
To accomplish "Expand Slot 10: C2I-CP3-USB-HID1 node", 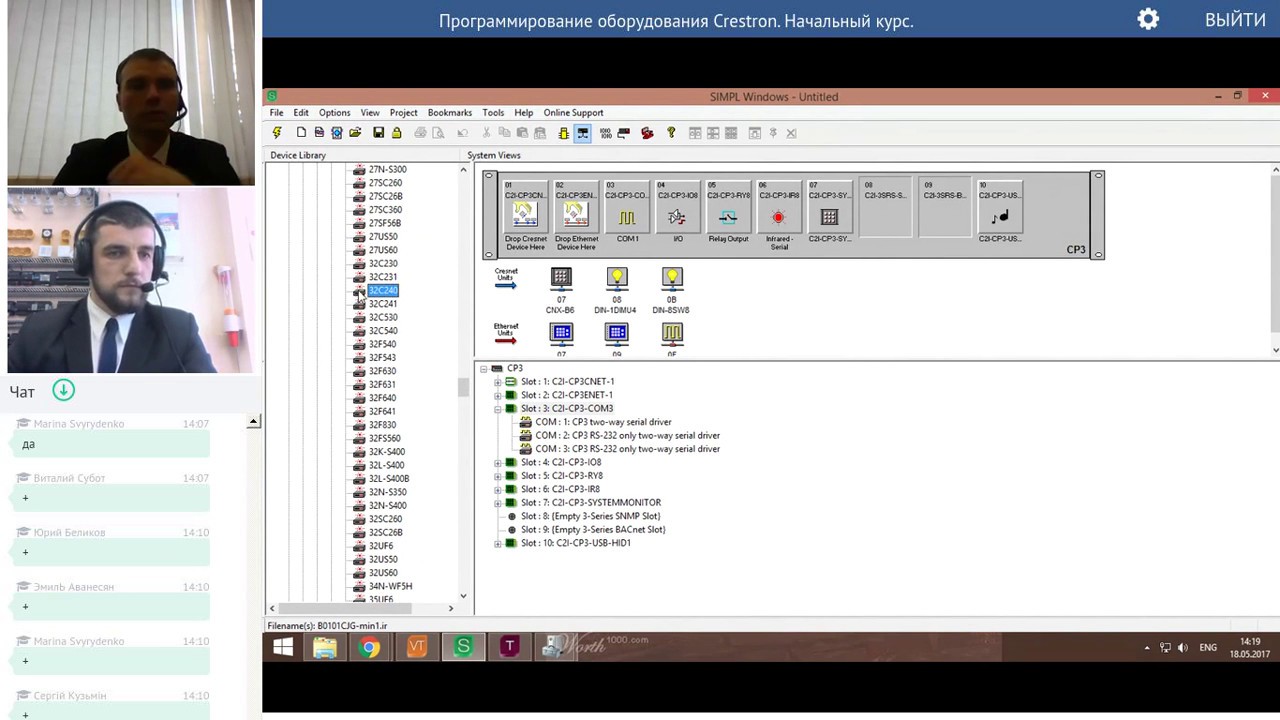I will pos(498,544).
